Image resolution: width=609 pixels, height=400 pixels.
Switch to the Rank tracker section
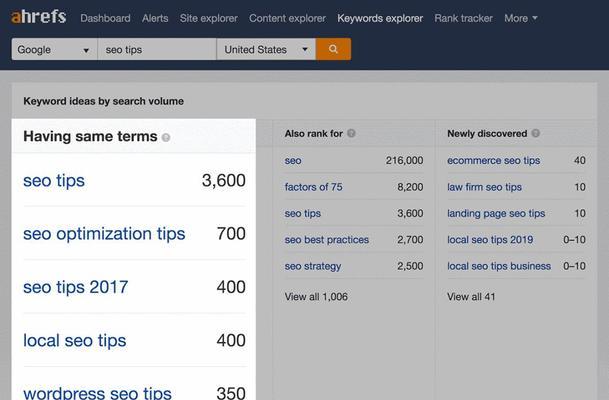[x=463, y=18]
